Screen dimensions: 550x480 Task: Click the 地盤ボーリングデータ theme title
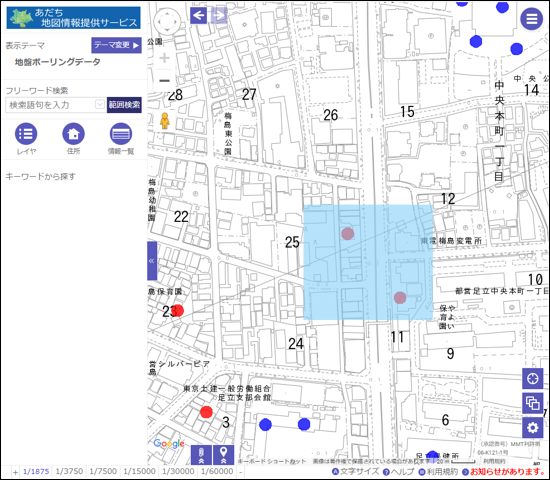[58, 62]
